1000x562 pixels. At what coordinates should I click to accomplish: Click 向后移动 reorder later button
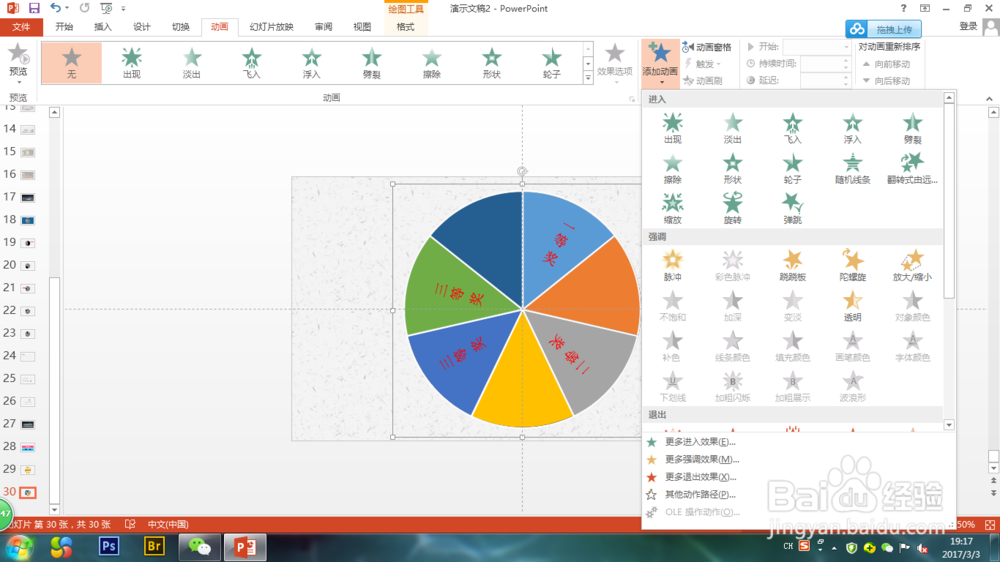[886, 81]
